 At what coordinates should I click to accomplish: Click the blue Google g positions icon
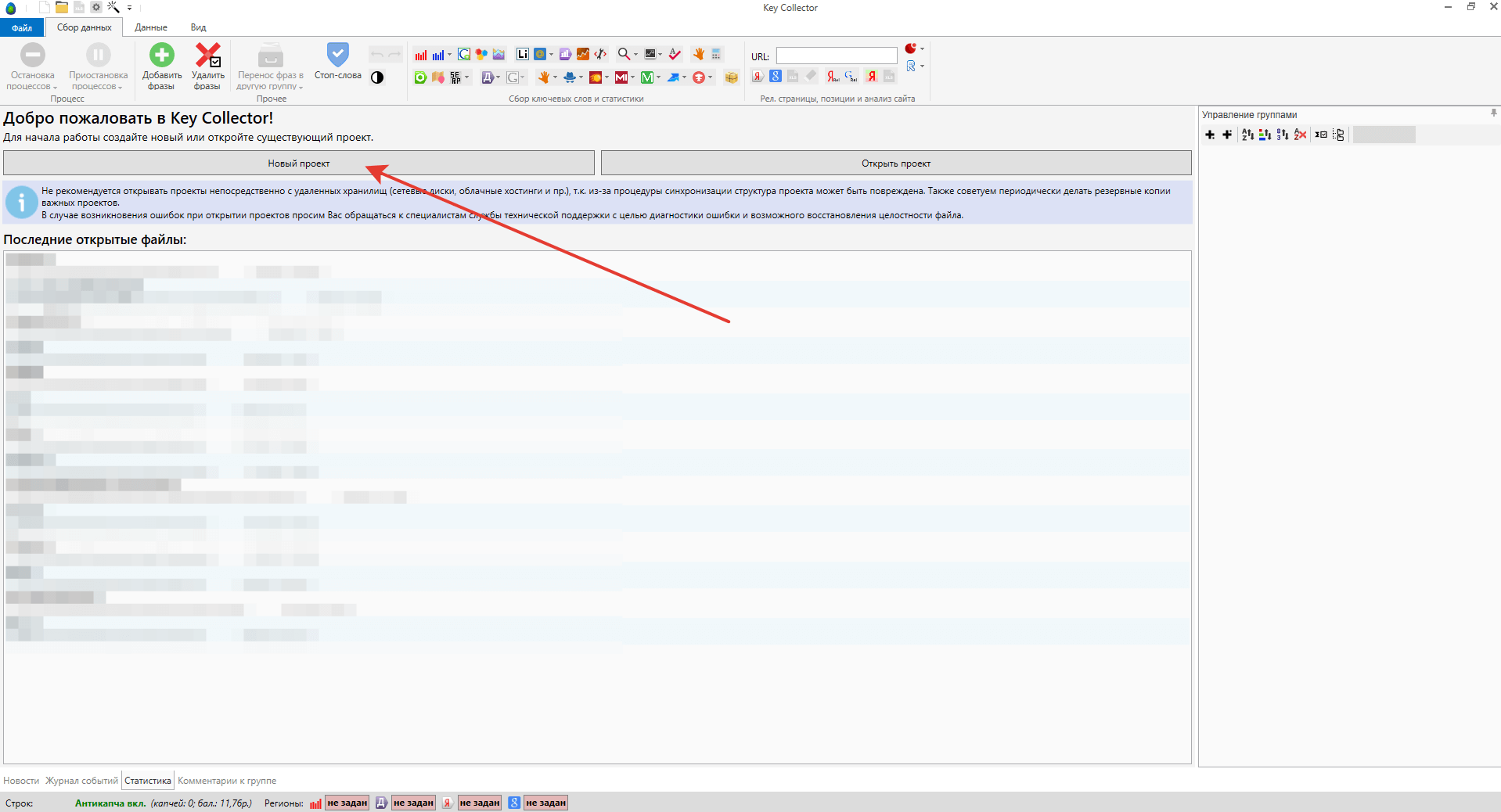(x=776, y=76)
